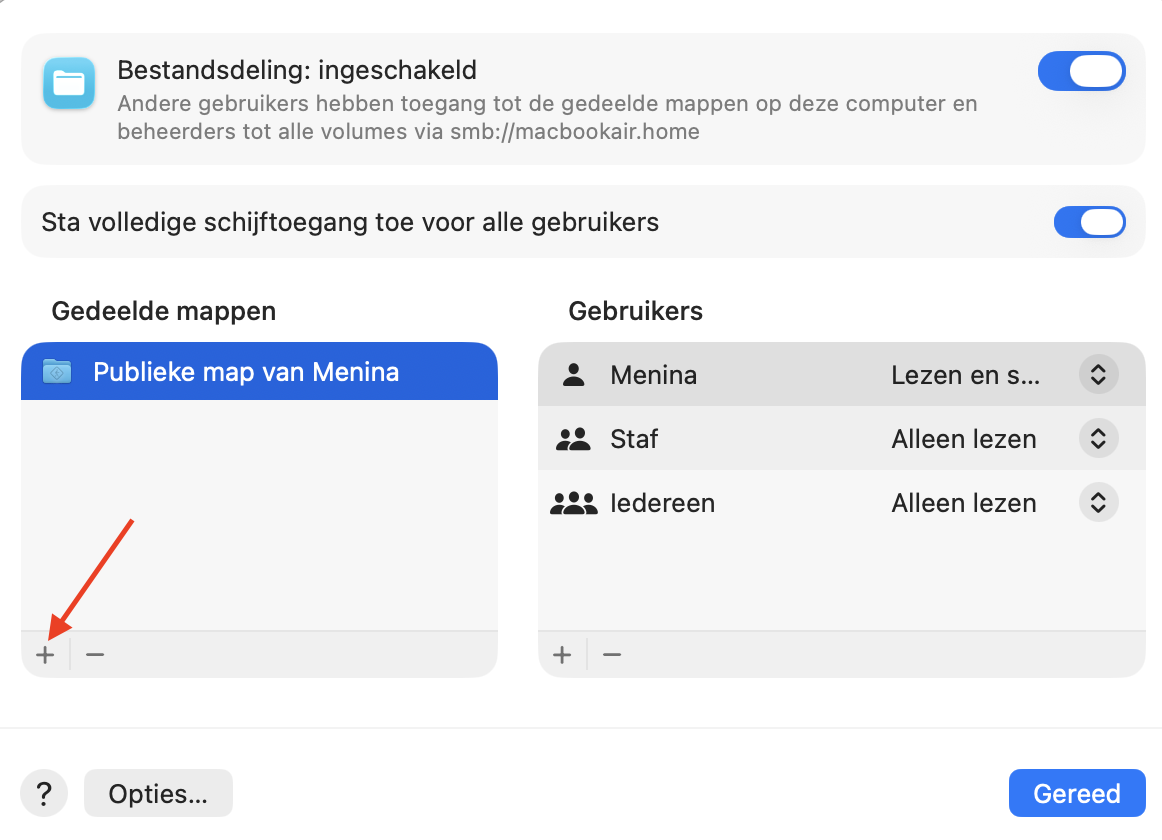This screenshot has width=1162, height=840.
Task: Open Opties settings
Action: coord(158,792)
